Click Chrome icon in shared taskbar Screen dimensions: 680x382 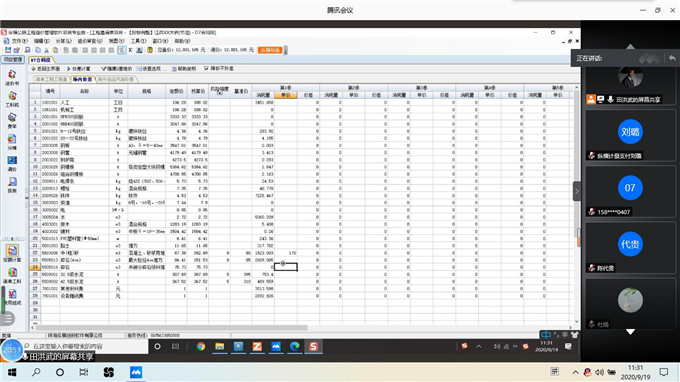pyautogui.click(x=201, y=346)
